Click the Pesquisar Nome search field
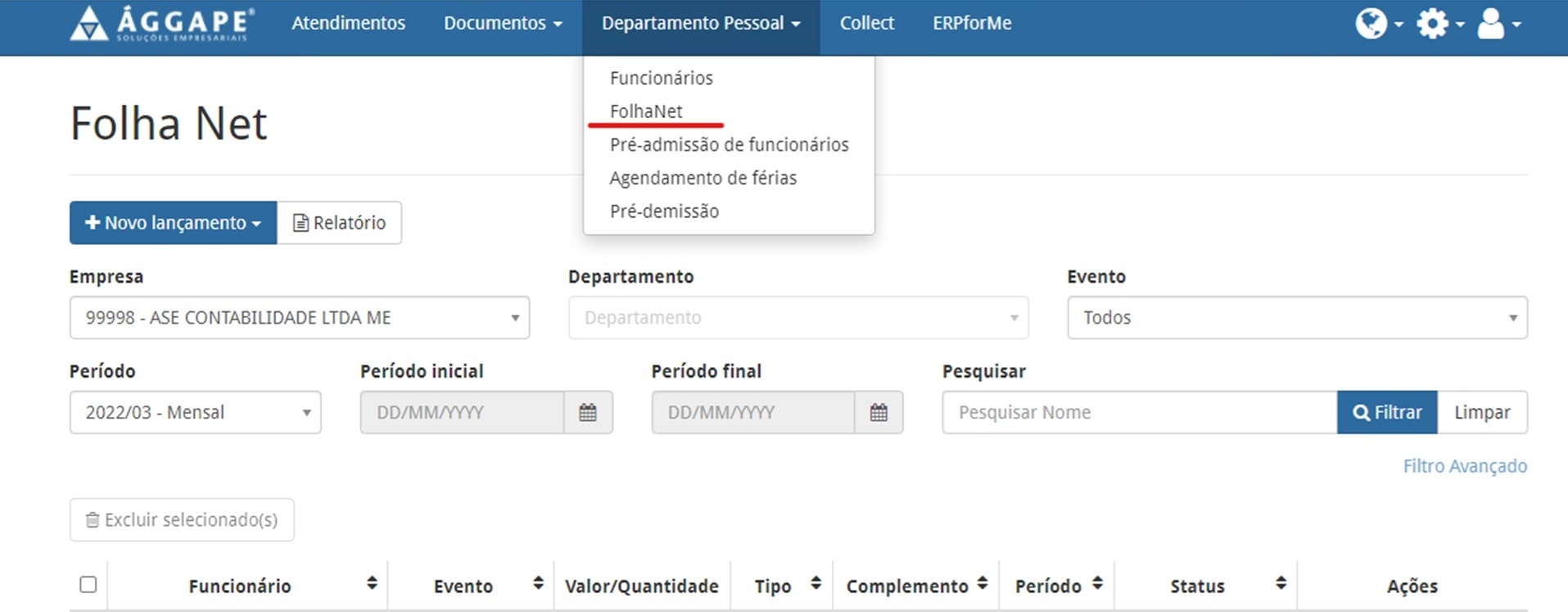Viewport: 1568px width, 612px height. (1138, 412)
